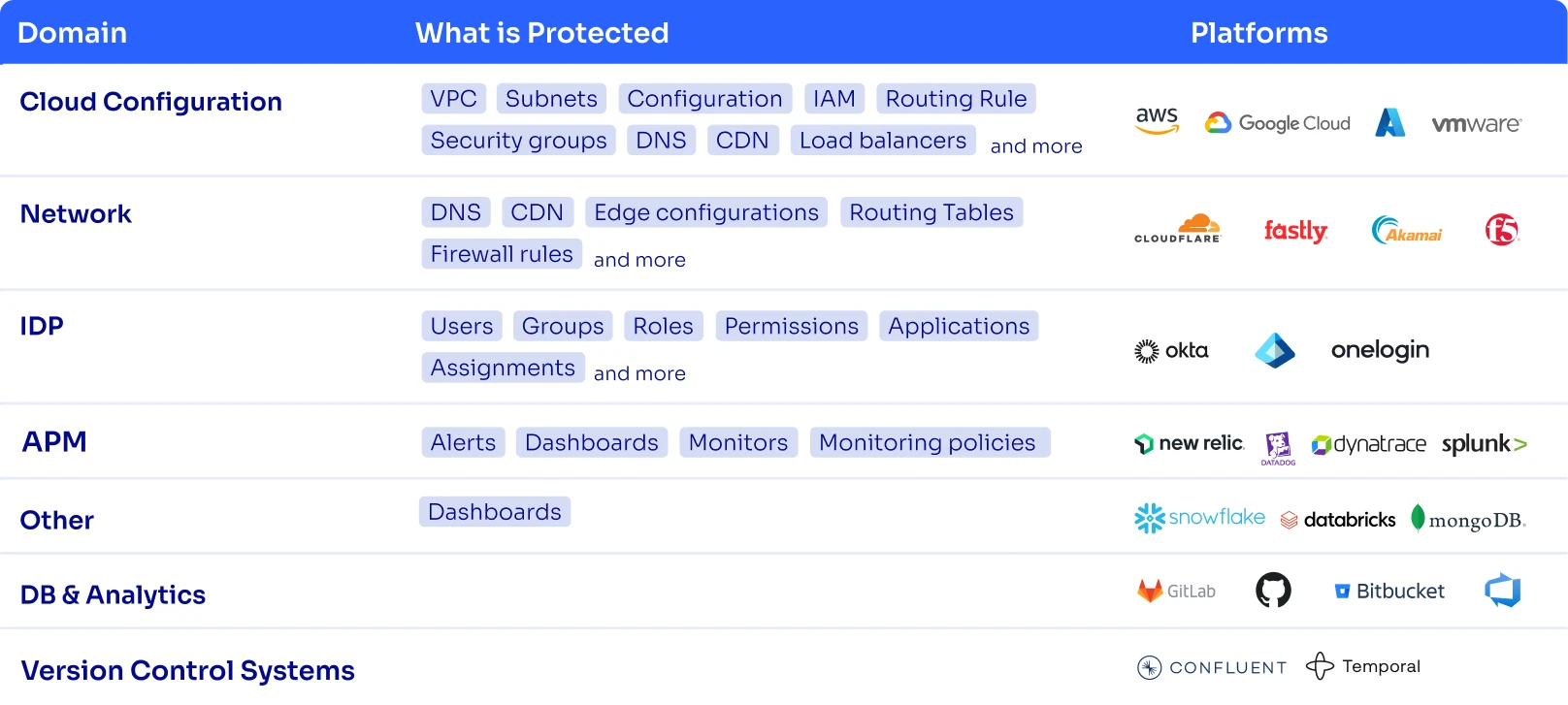Click the Azure logo icon
1568x705 pixels.
tap(1389, 122)
